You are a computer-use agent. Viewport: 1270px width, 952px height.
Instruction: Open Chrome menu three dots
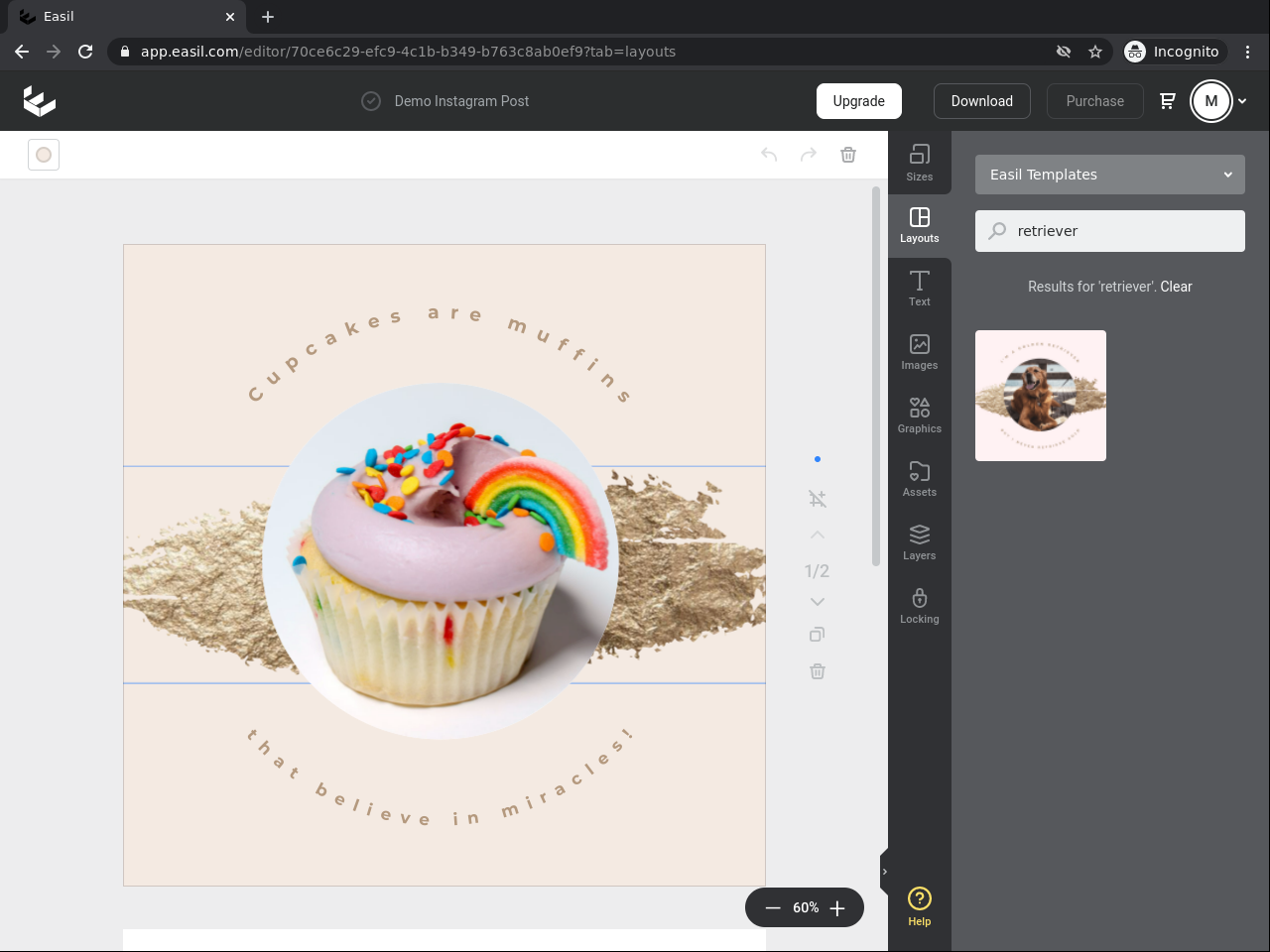coord(1247,52)
